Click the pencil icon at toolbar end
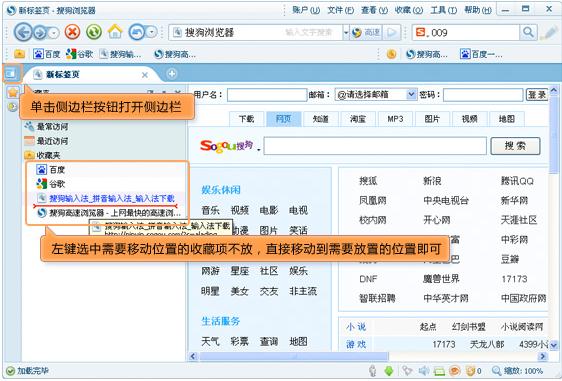 click(549, 33)
